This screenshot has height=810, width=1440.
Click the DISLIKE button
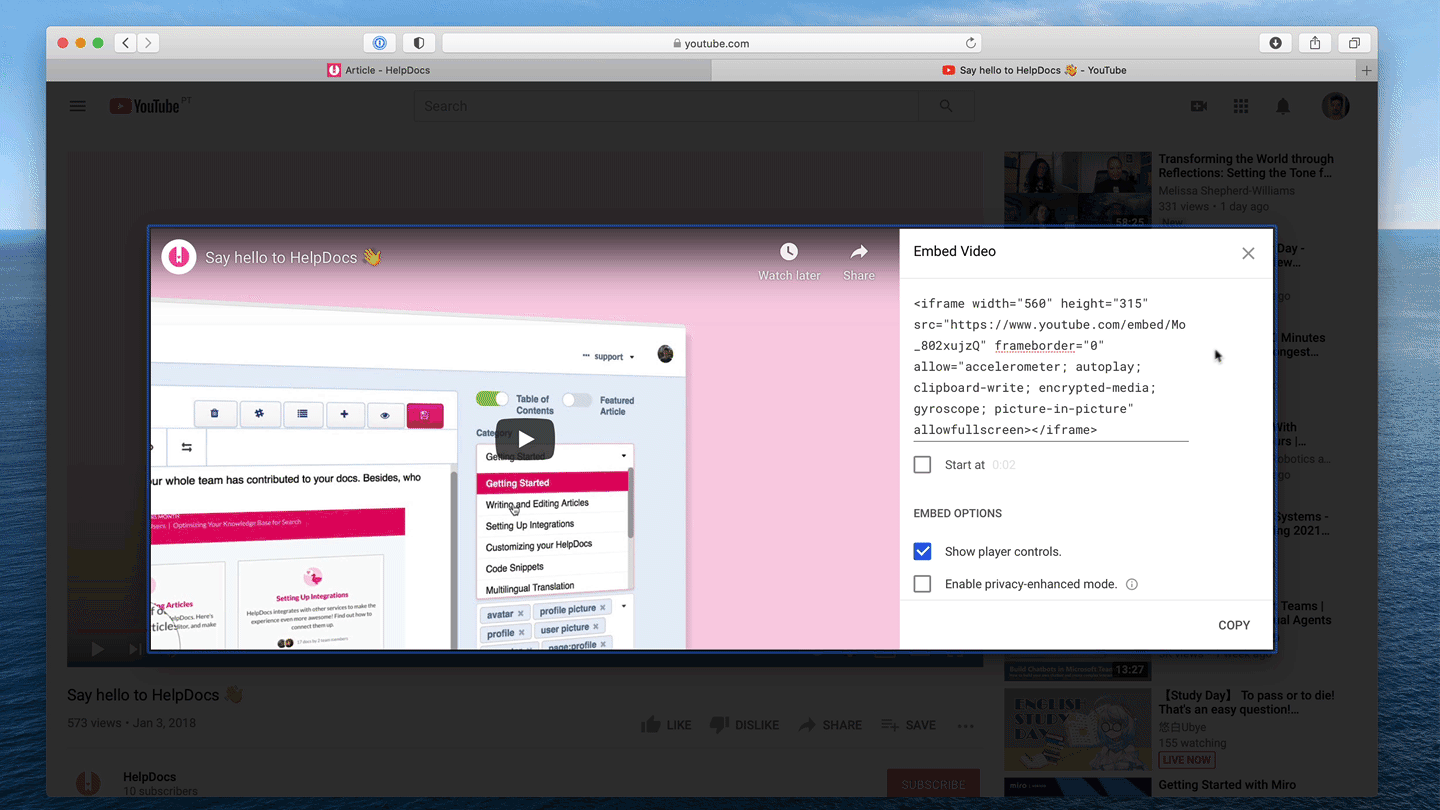point(744,725)
